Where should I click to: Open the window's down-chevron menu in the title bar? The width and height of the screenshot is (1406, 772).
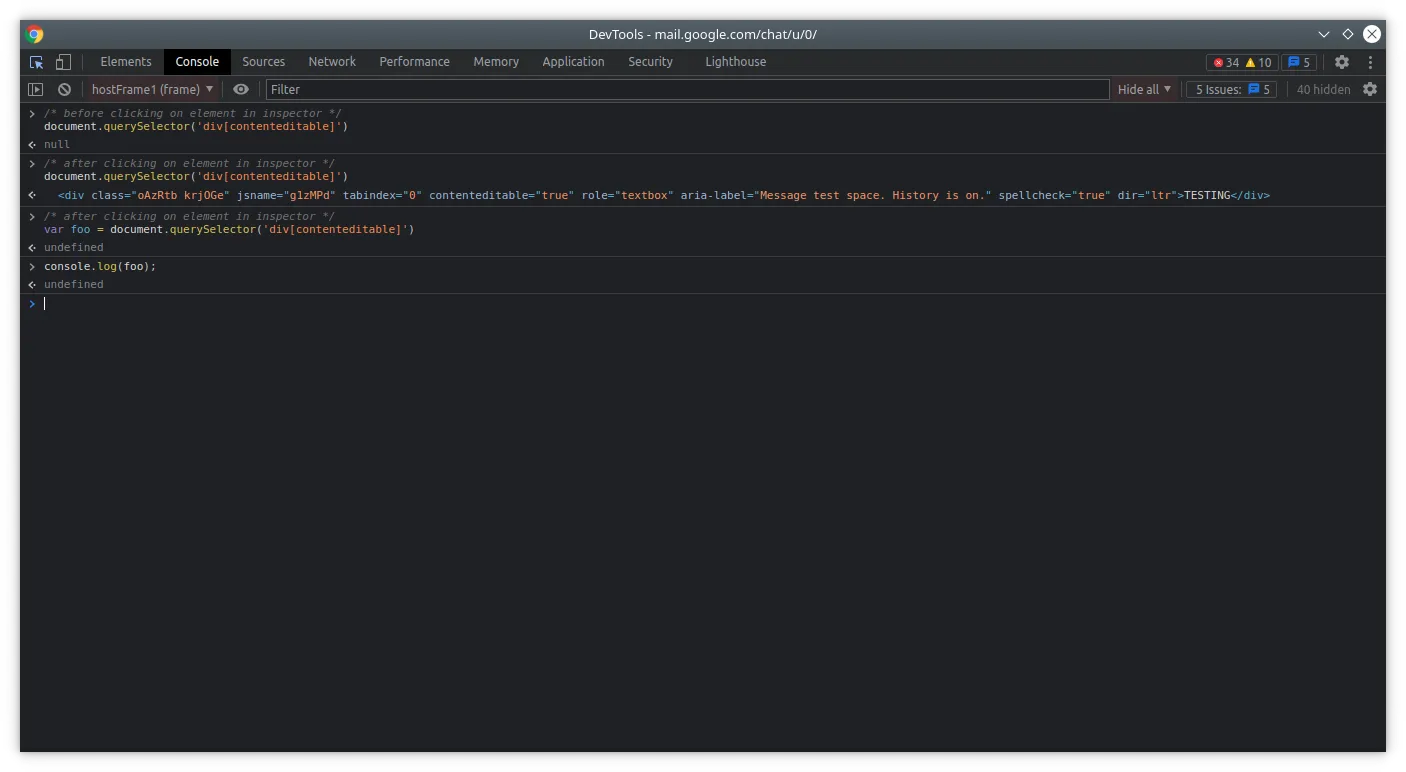(x=1324, y=34)
